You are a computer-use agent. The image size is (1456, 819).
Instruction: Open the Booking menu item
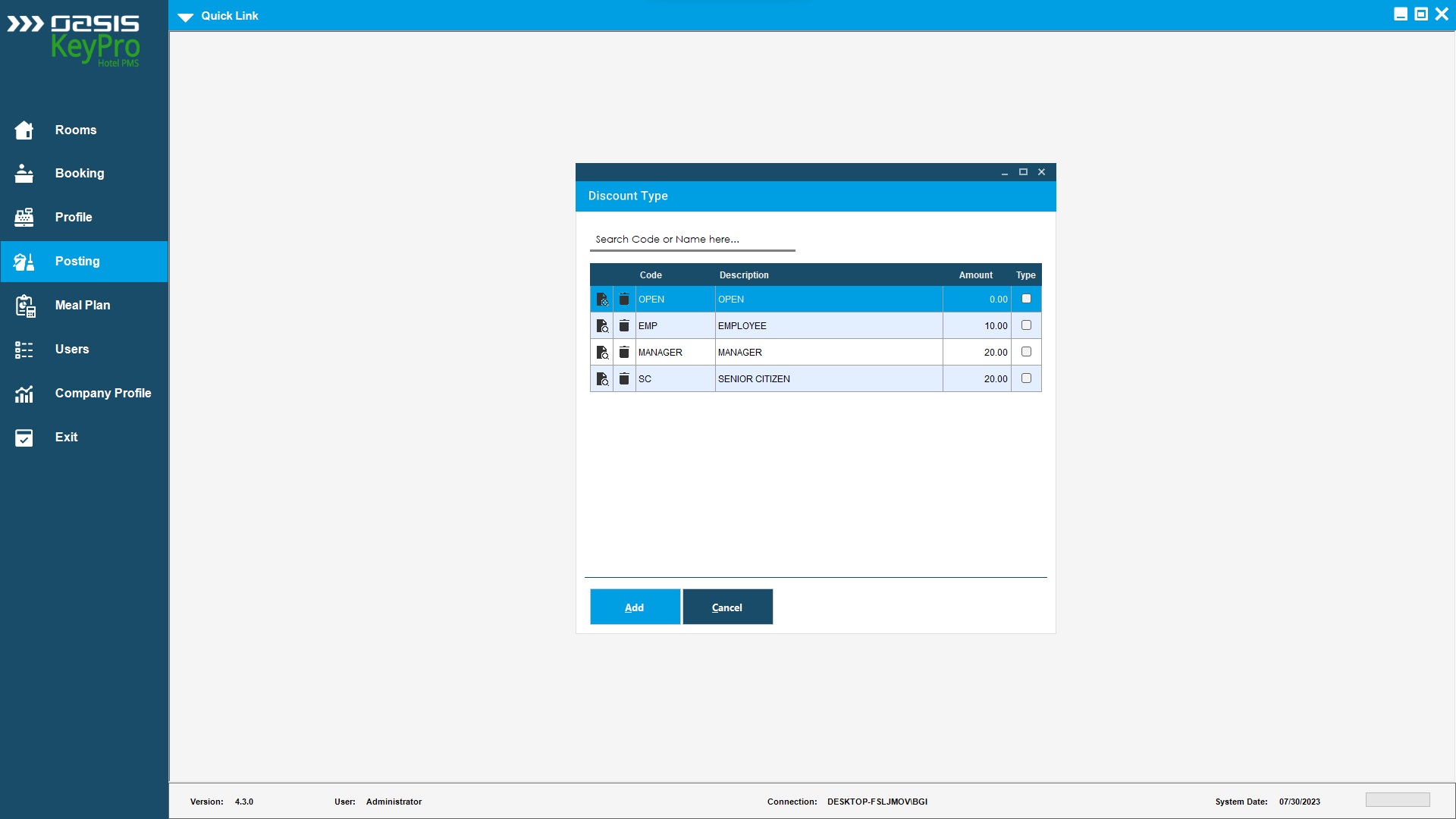click(x=80, y=174)
